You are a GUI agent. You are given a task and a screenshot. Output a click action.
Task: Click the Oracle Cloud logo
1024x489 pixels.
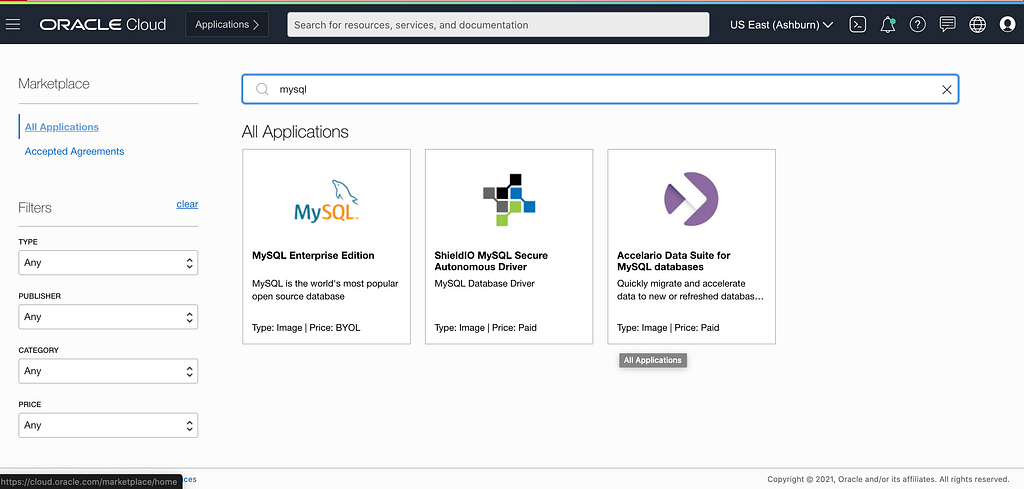coord(103,25)
